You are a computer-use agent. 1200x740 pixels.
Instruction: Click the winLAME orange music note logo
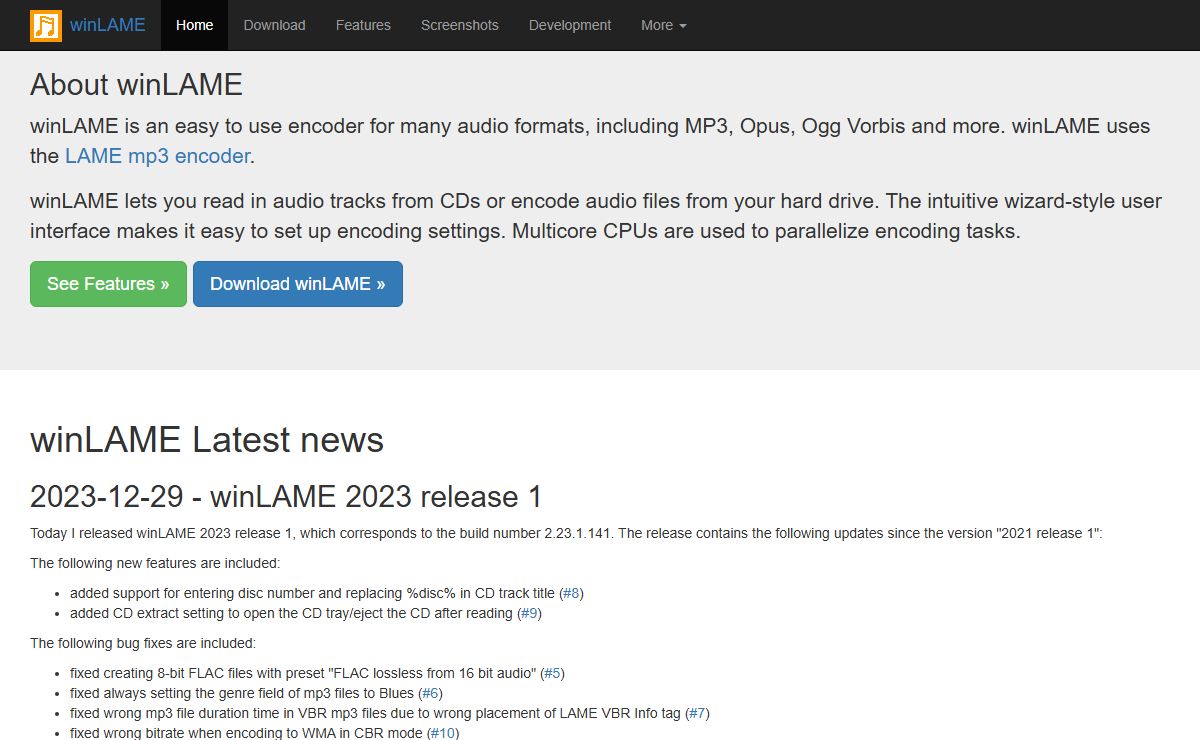pos(46,25)
